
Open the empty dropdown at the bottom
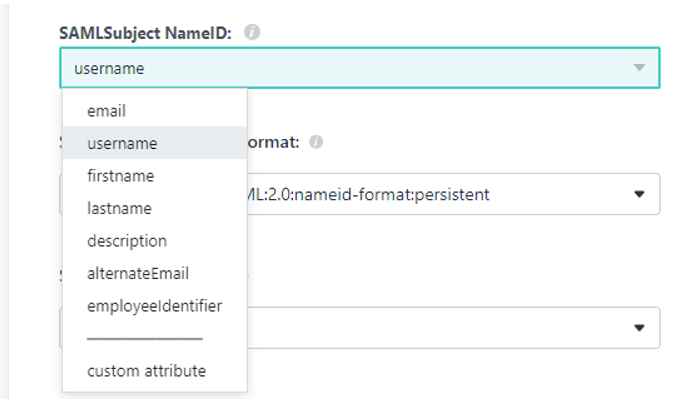pyautogui.click(x=454, y=328)
